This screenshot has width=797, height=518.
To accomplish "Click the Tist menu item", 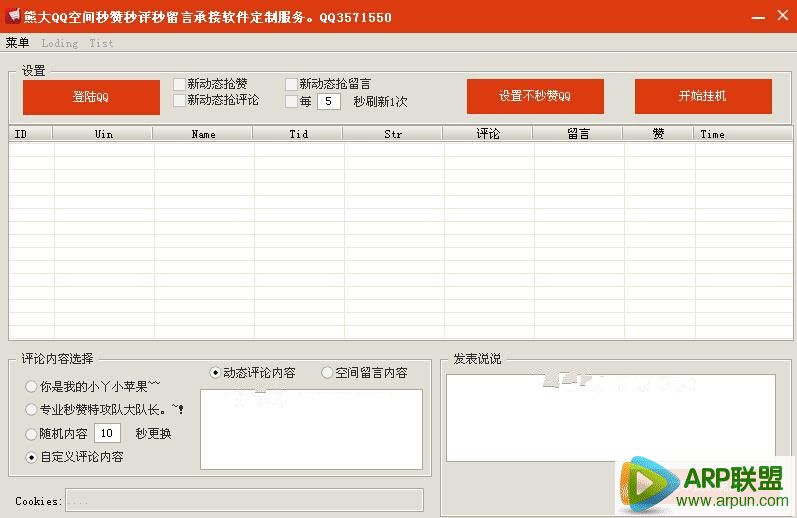I will click(101, 43).
